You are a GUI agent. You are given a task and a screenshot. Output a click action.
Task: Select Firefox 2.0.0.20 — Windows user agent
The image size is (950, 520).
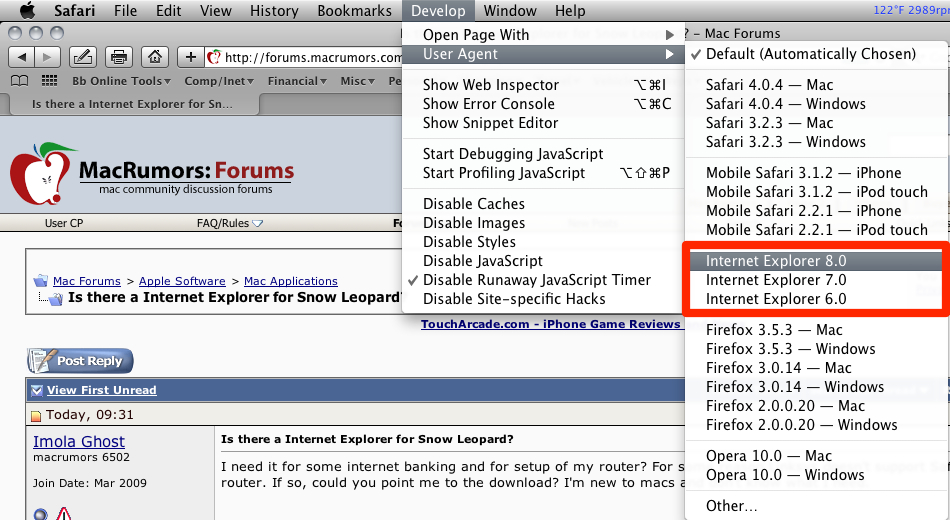tap(817, 425)
